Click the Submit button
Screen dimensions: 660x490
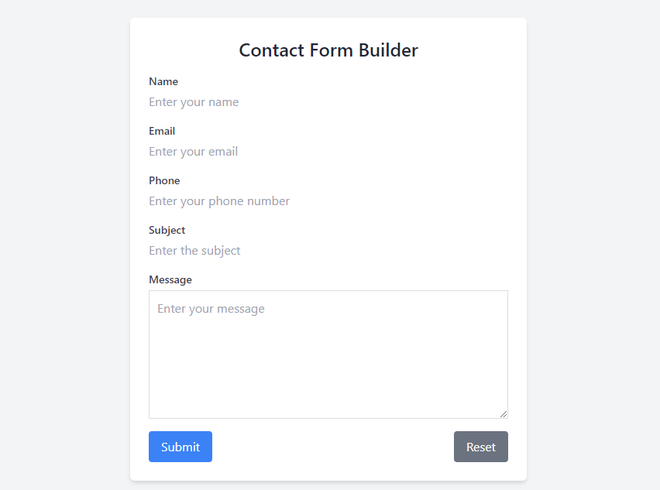[180, 447]
